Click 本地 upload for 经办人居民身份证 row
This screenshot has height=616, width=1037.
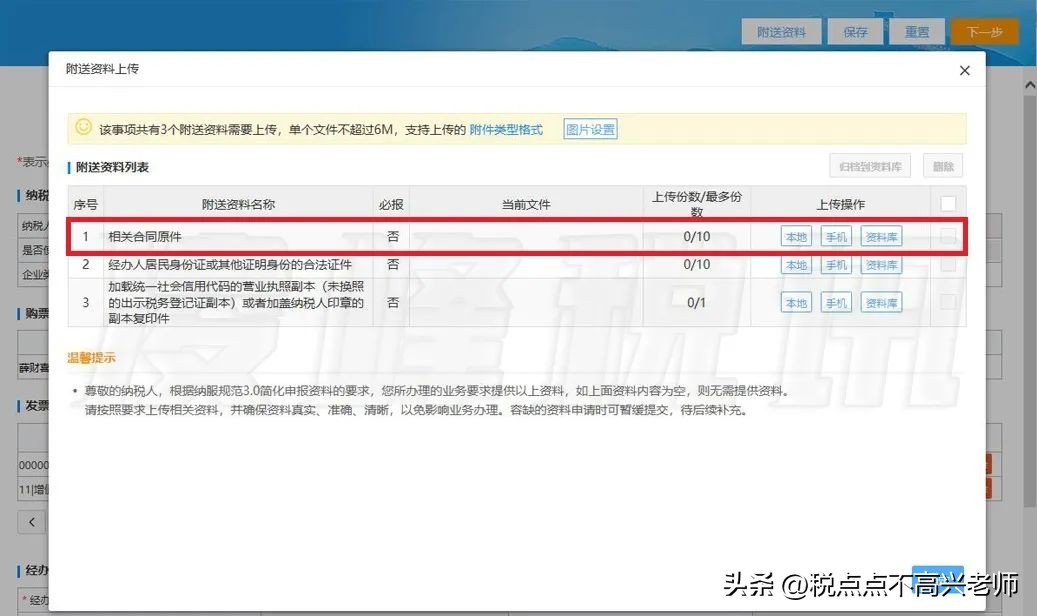(795, 265)
